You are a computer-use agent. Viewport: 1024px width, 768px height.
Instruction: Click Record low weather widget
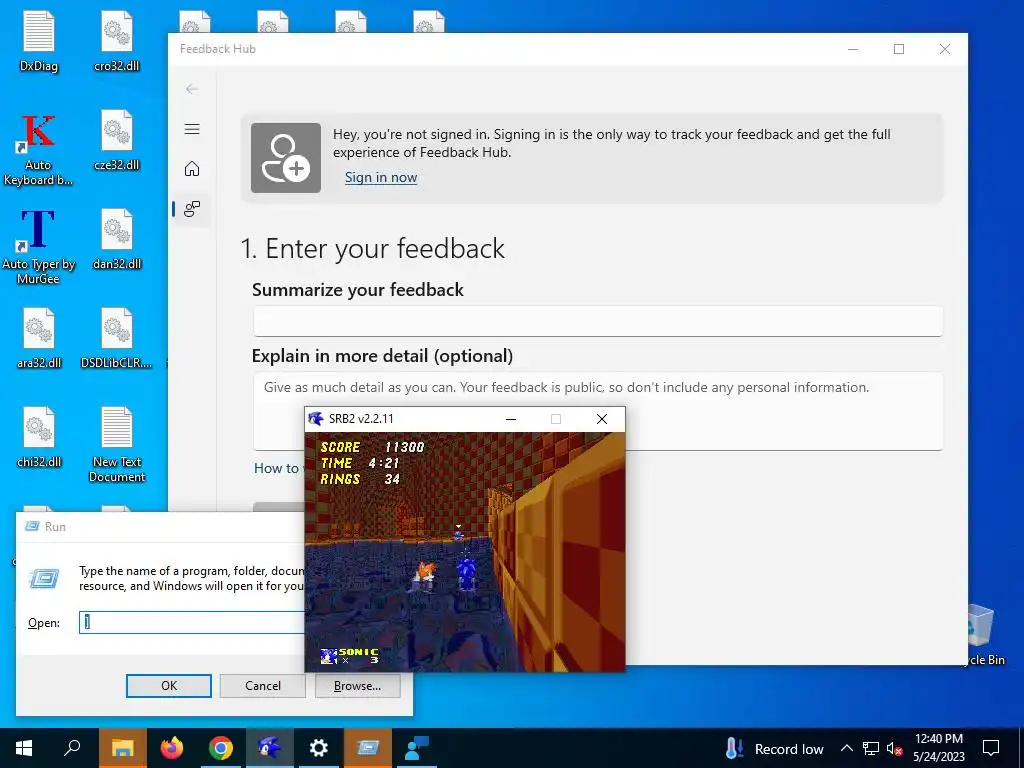(x=775, y=749)
